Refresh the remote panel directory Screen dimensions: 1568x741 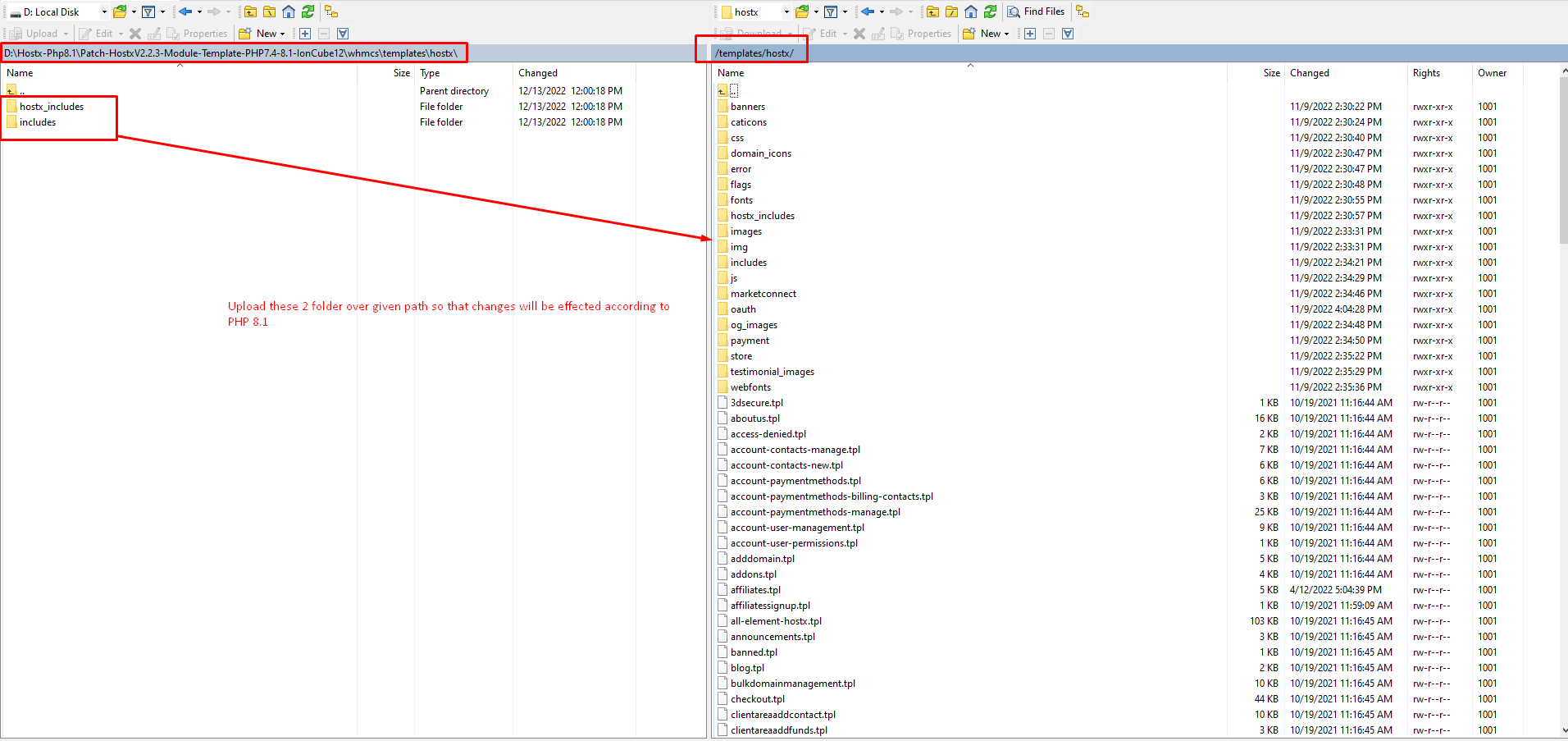(x=991, y=11)
